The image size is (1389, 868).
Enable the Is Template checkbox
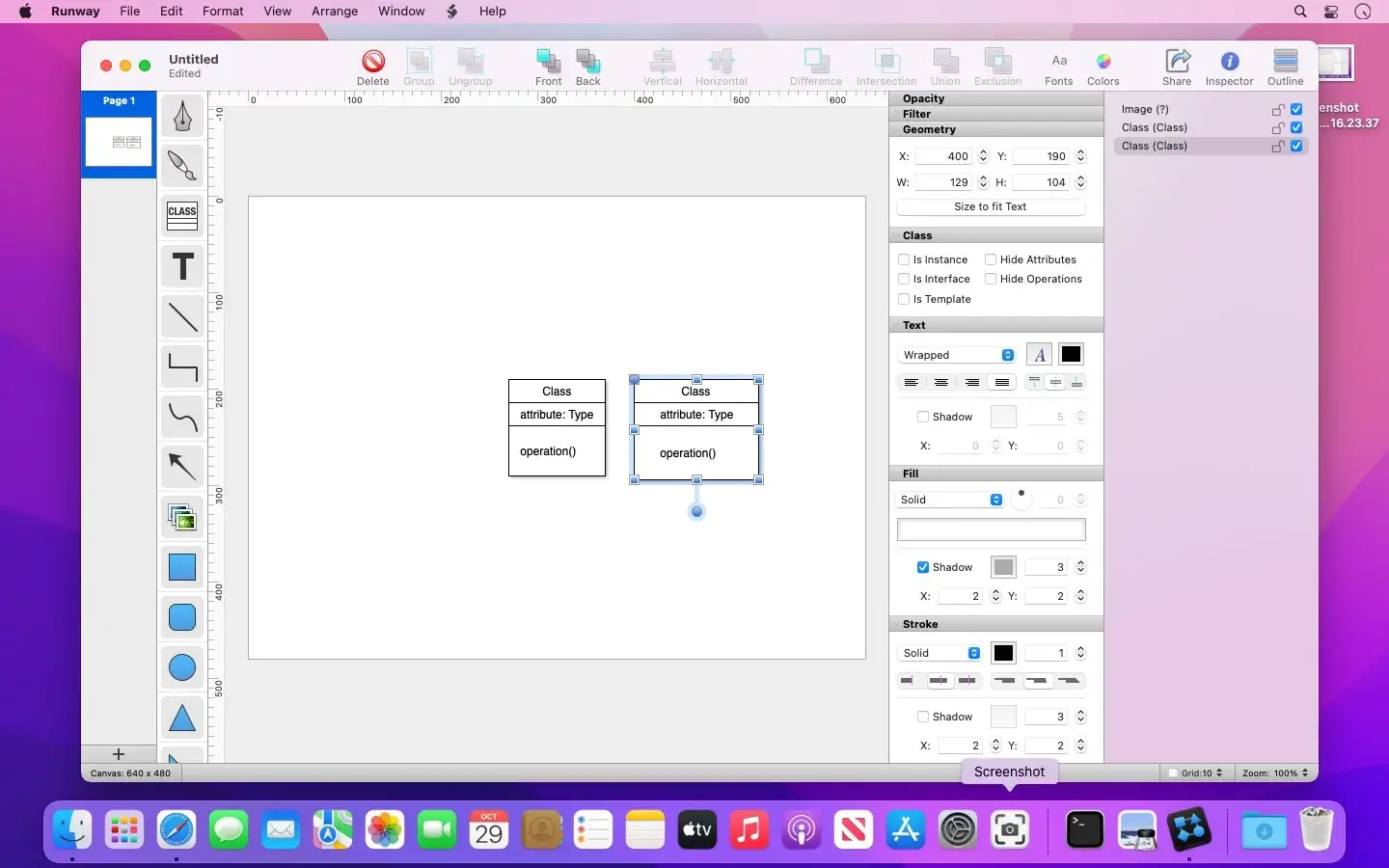pos(904,299)
